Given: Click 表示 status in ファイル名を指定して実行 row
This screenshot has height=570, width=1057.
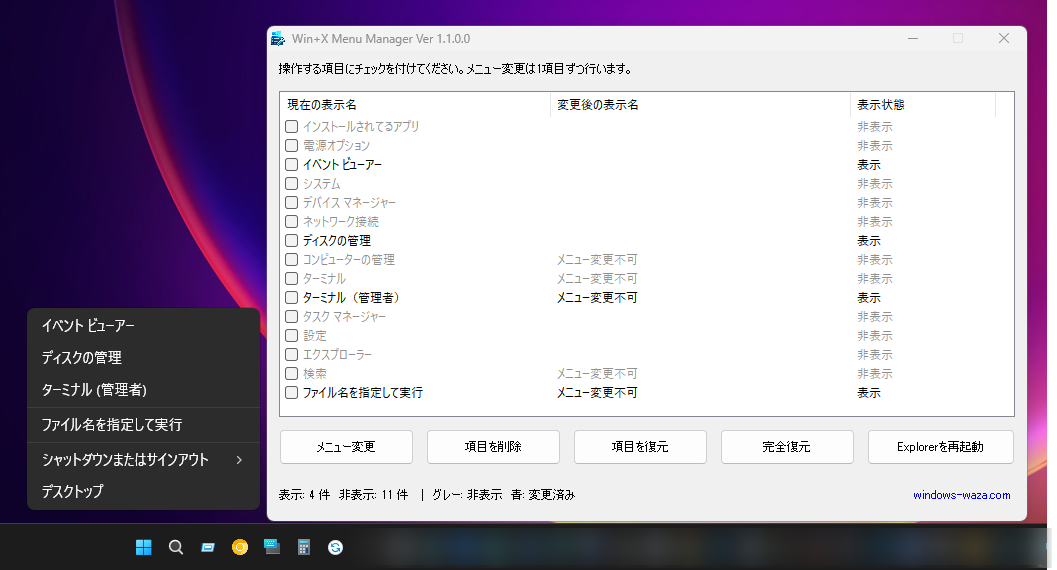Looking at the screenshot, I should 869,393.
